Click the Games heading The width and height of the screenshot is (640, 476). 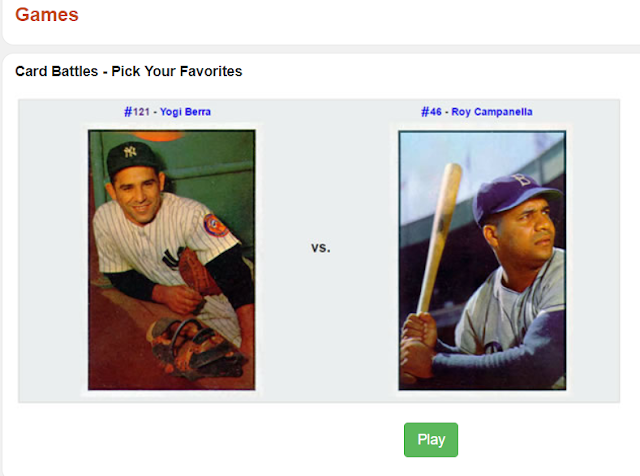coord(47,15)
